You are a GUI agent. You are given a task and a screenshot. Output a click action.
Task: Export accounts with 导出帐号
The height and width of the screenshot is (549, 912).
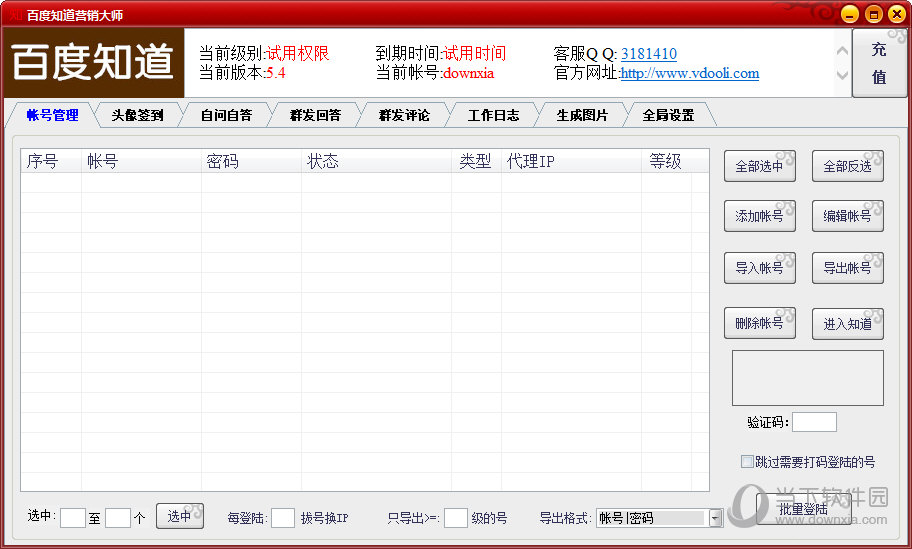pyautogui.click(x=847, y=268)
